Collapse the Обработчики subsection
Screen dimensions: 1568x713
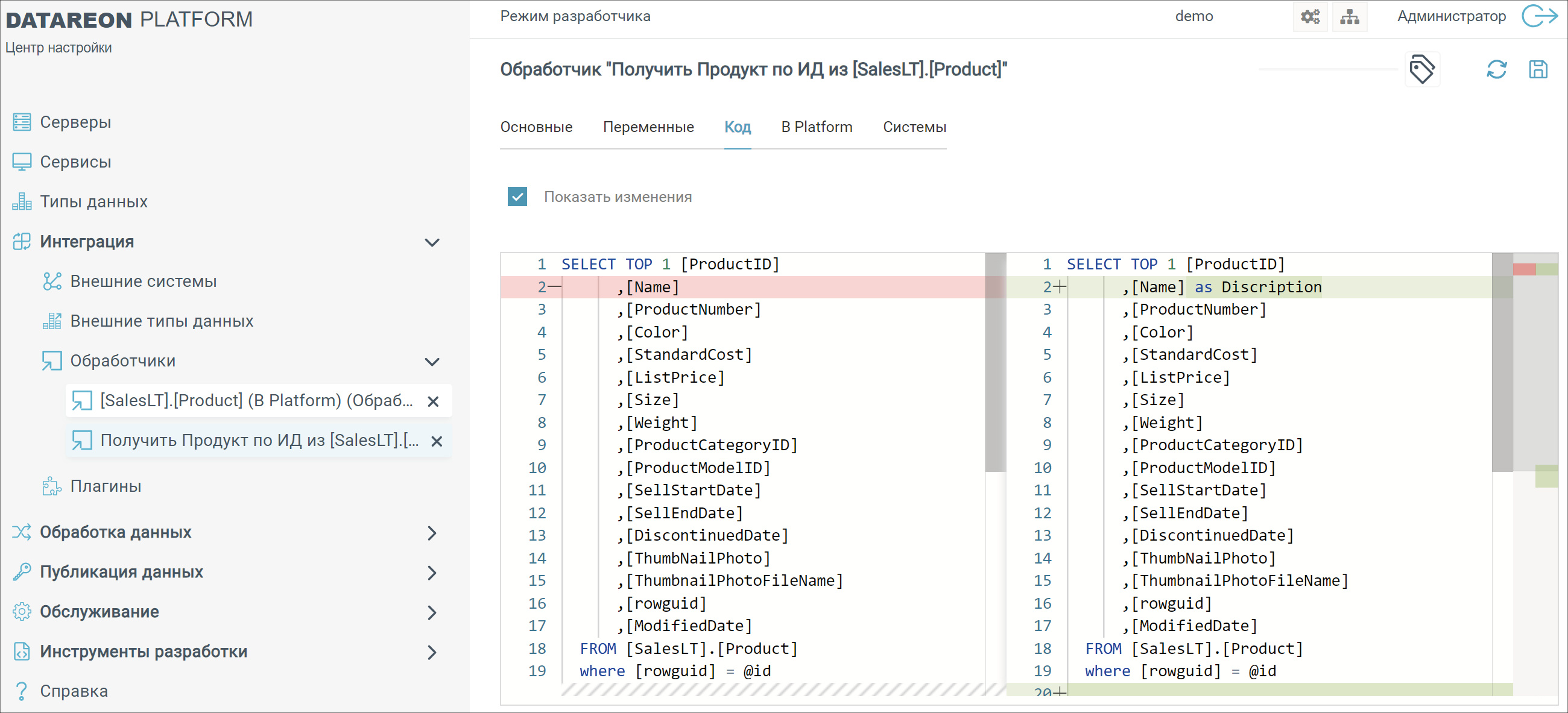pyautogui.click(x=432, y=362)
